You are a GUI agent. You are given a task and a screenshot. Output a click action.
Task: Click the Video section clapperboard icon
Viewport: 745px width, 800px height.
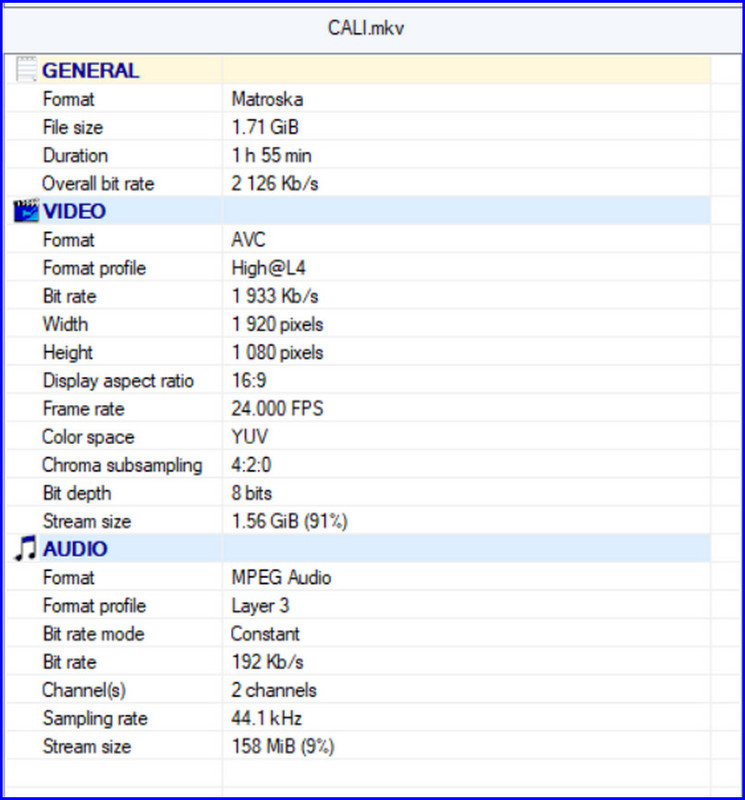click(26, 211)
